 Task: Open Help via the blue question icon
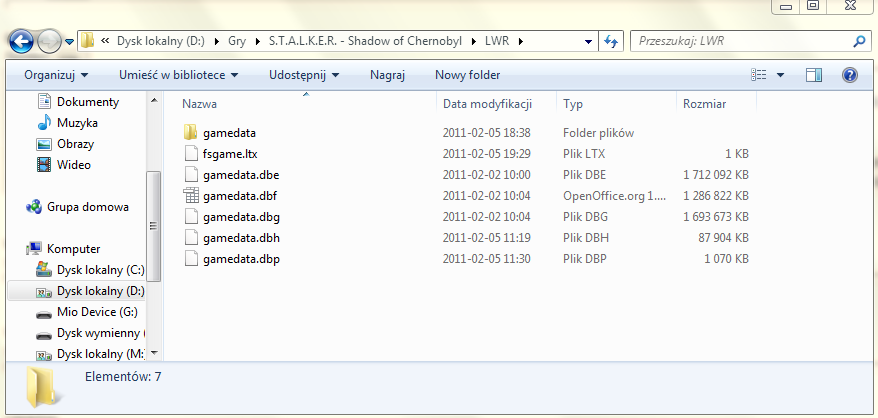click(x=849, y=75)
